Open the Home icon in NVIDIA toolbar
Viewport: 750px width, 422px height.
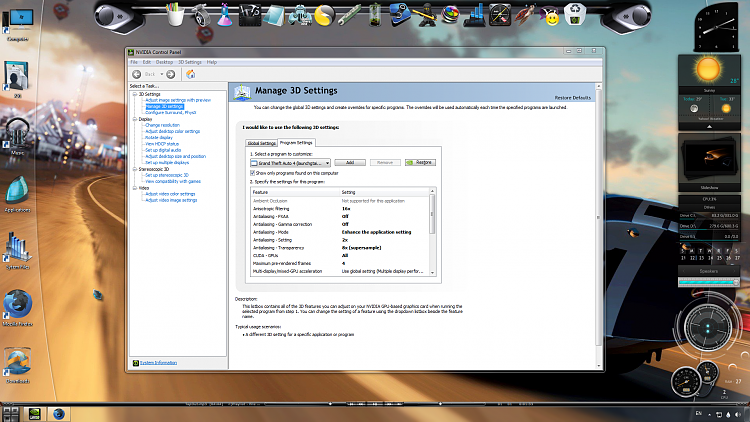[190, 74]
